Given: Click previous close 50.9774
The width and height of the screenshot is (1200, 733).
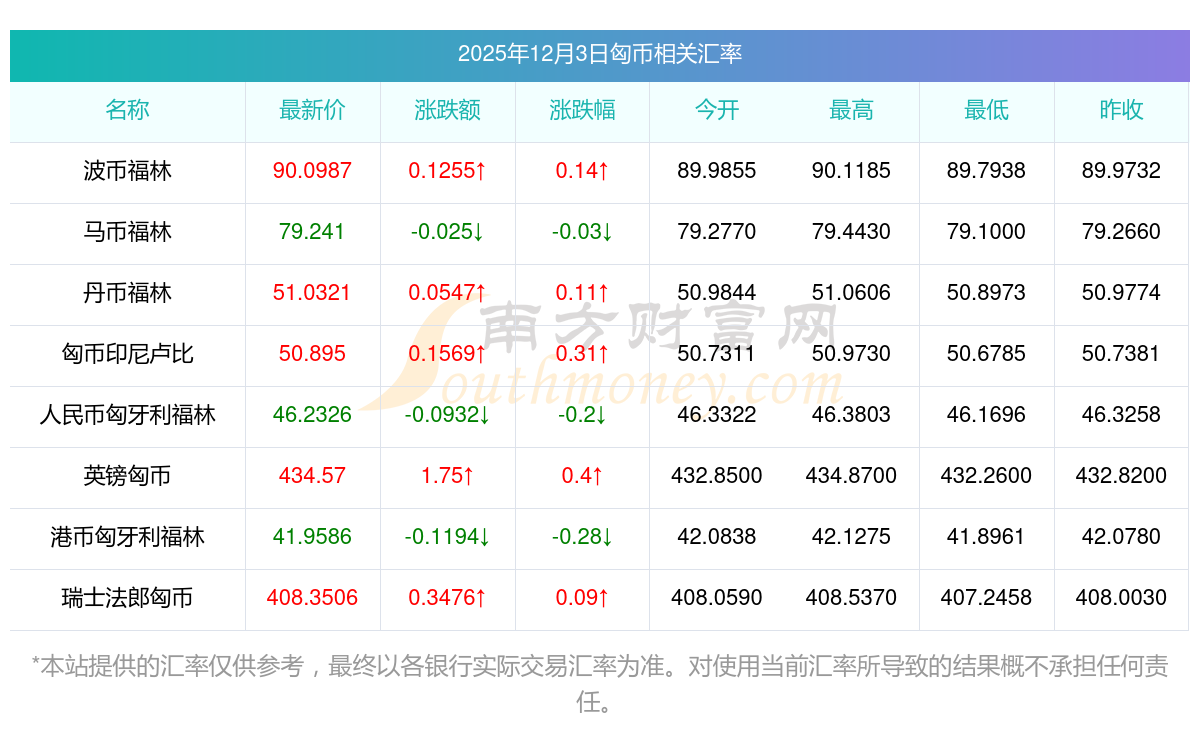Looking at the screenshot, I should point(1122,293).
